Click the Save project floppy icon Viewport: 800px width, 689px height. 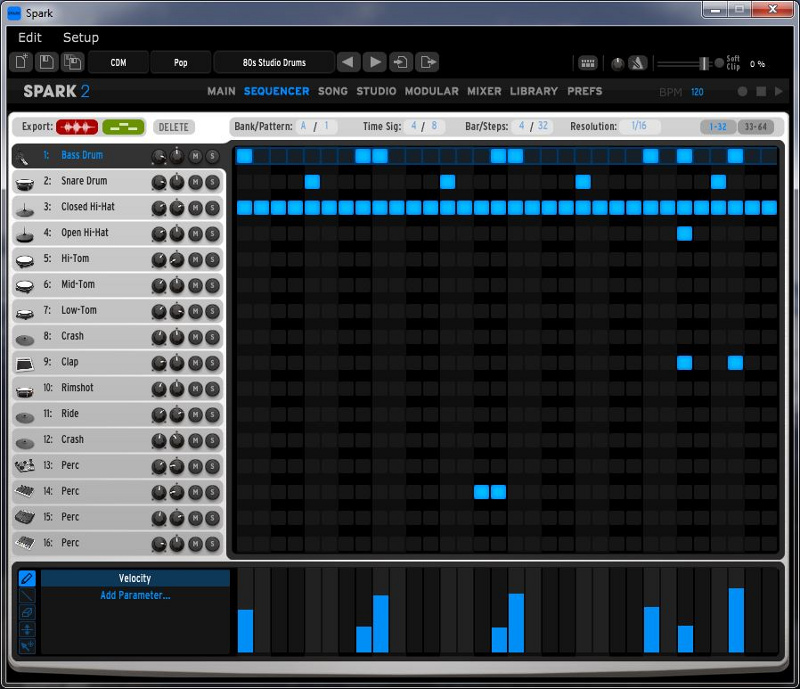coord(46,62)
